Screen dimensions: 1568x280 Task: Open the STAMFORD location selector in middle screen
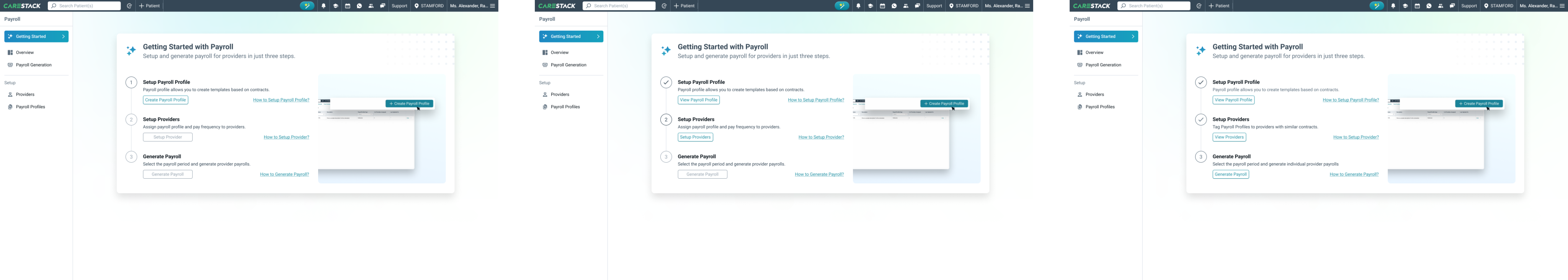(x=964, y=5)
